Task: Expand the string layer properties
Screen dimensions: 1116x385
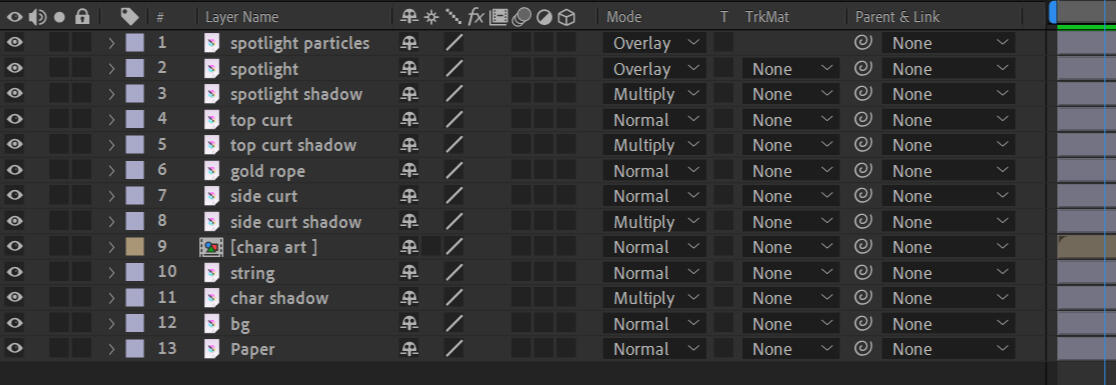Action: point(111,273)
